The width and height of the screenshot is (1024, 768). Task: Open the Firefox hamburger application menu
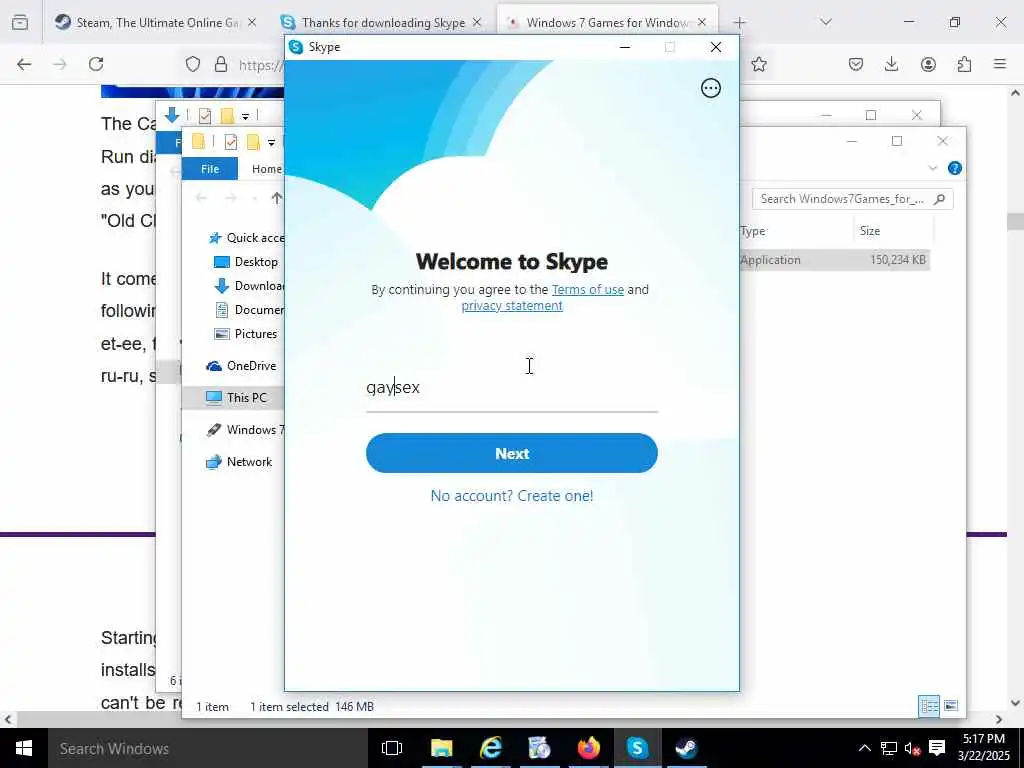coord(1000,64)
